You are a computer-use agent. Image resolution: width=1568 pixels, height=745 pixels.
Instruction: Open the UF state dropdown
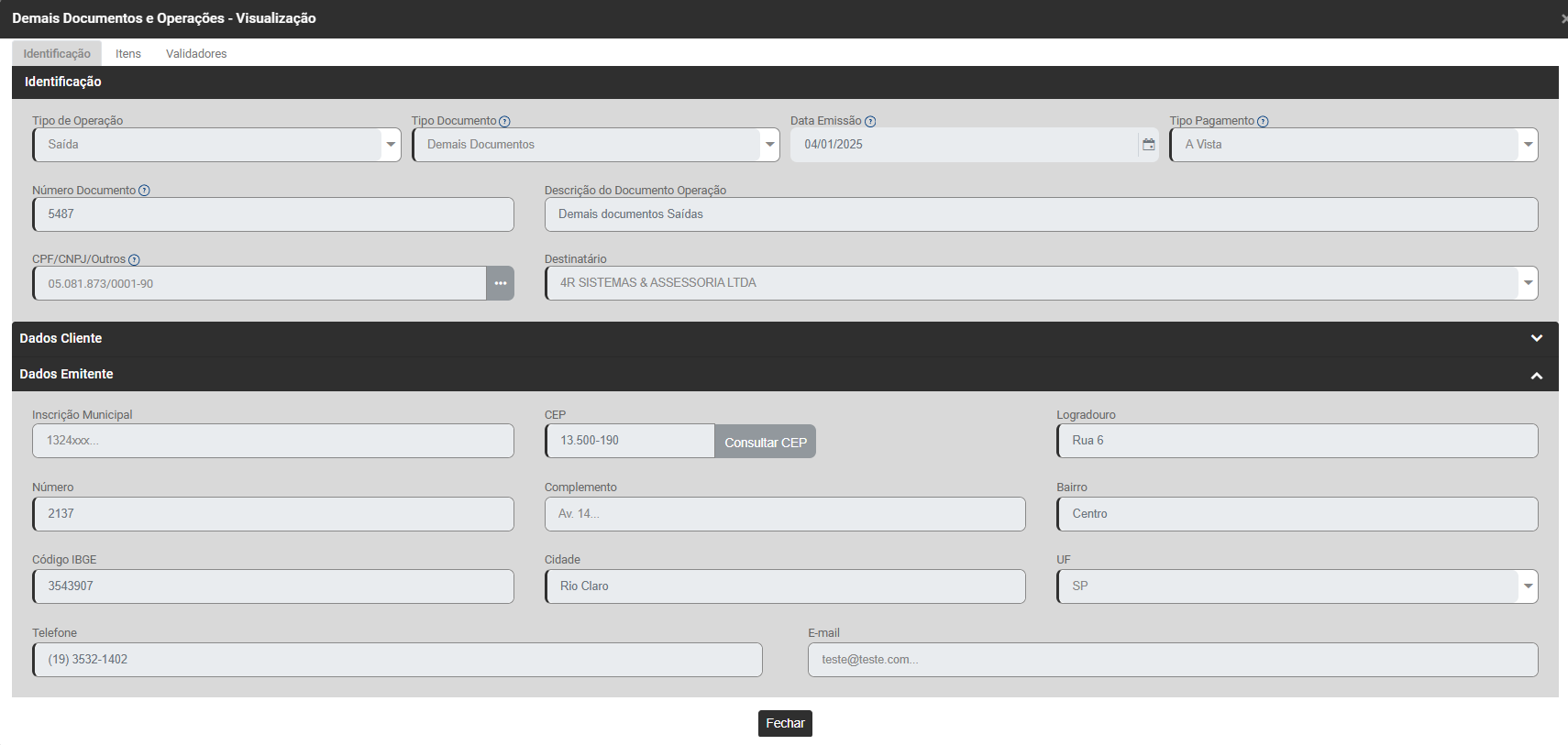click(x=1528, y=586)
